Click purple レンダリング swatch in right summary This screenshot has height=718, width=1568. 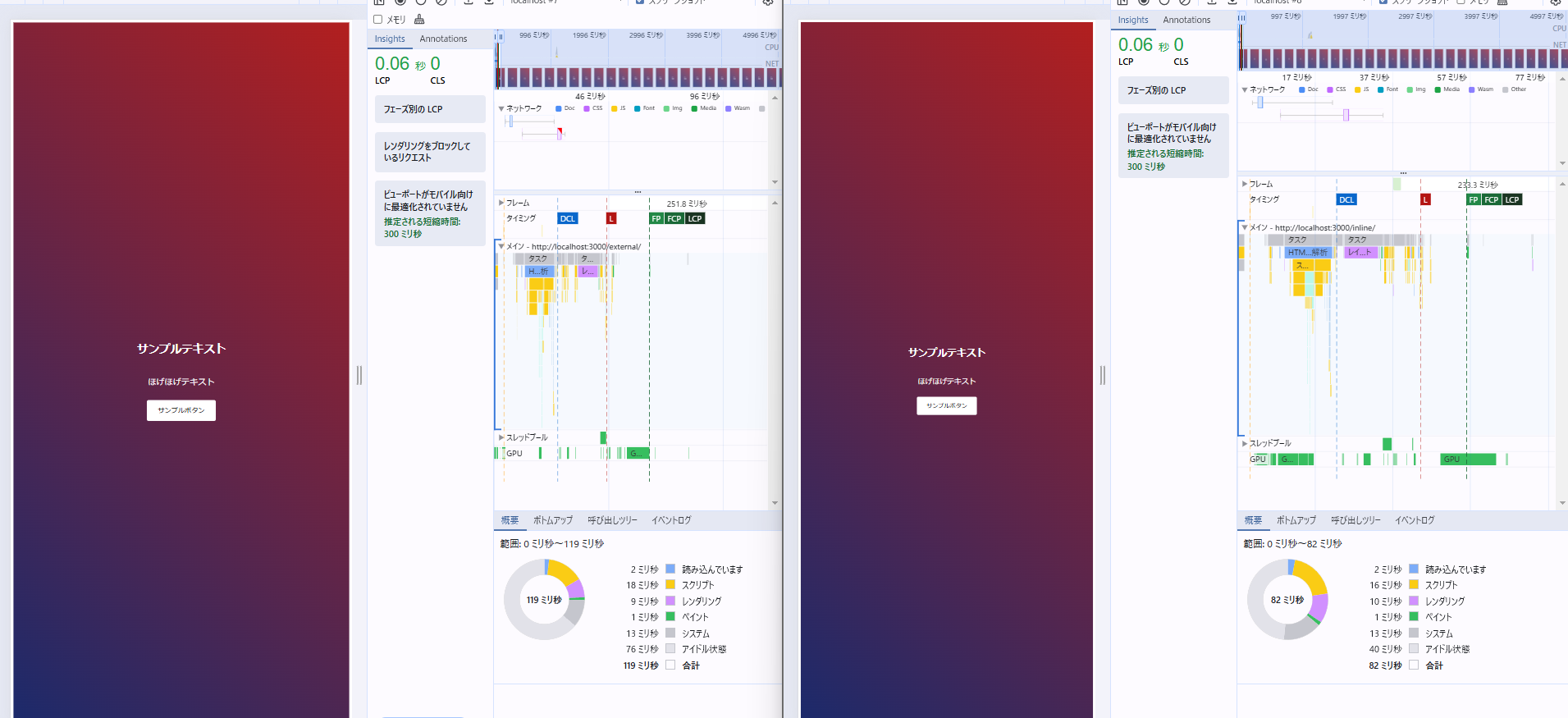tap(1414, 601)
